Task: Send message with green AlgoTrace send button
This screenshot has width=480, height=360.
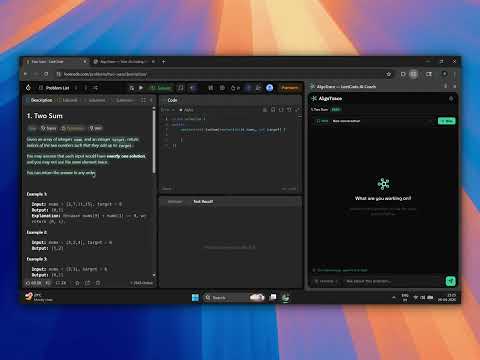Action: point(450,281)
